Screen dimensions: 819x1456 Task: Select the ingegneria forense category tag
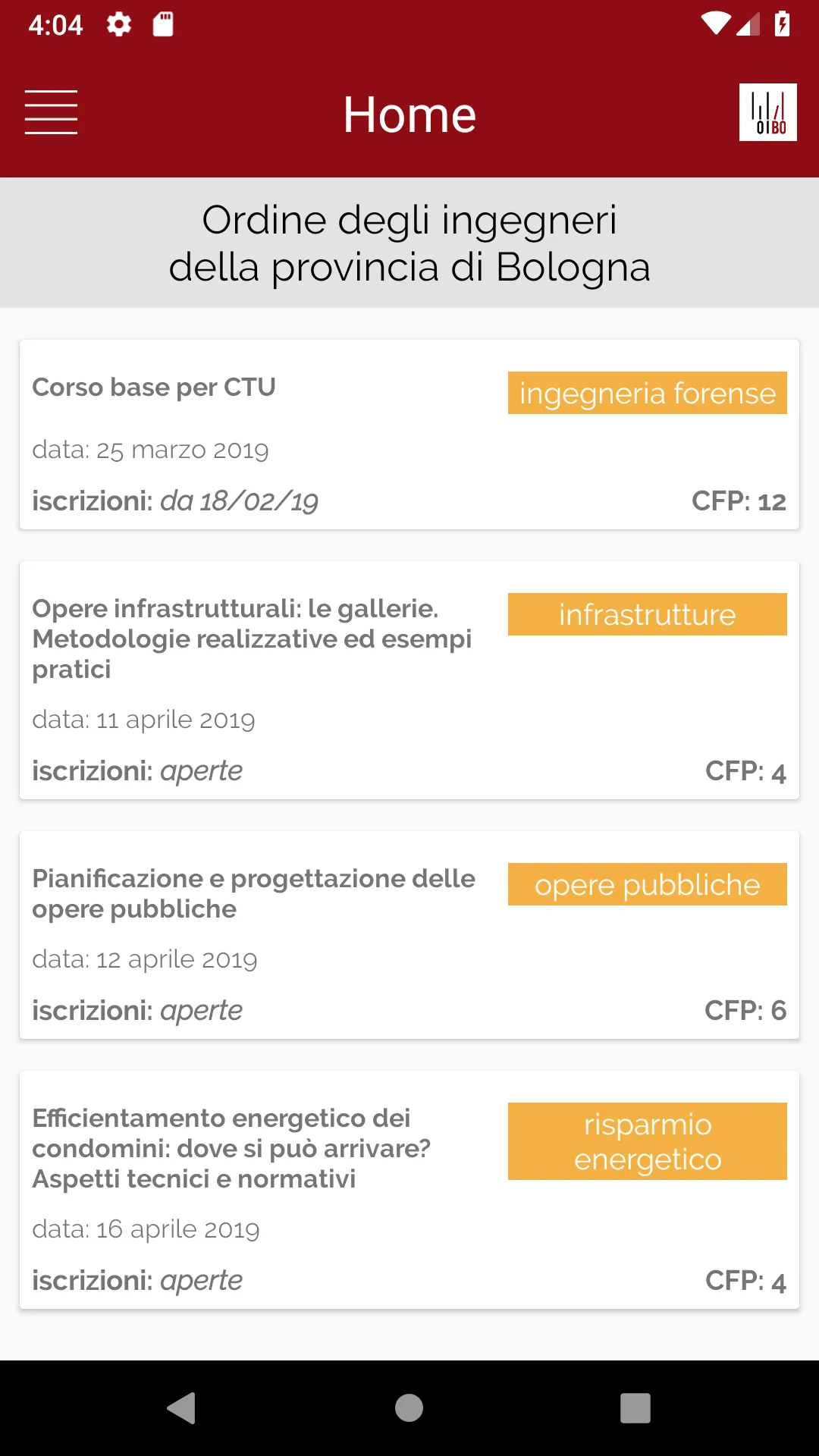[x=647, y=393]
